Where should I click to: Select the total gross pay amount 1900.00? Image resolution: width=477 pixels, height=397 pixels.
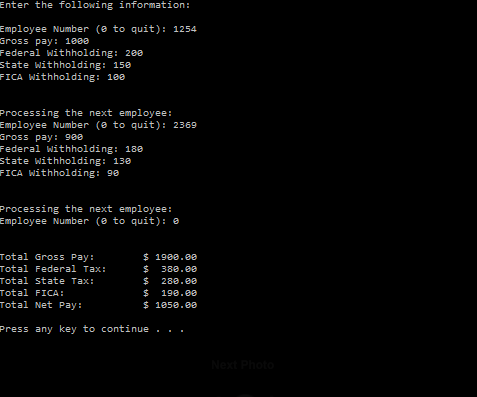[176, 257]
